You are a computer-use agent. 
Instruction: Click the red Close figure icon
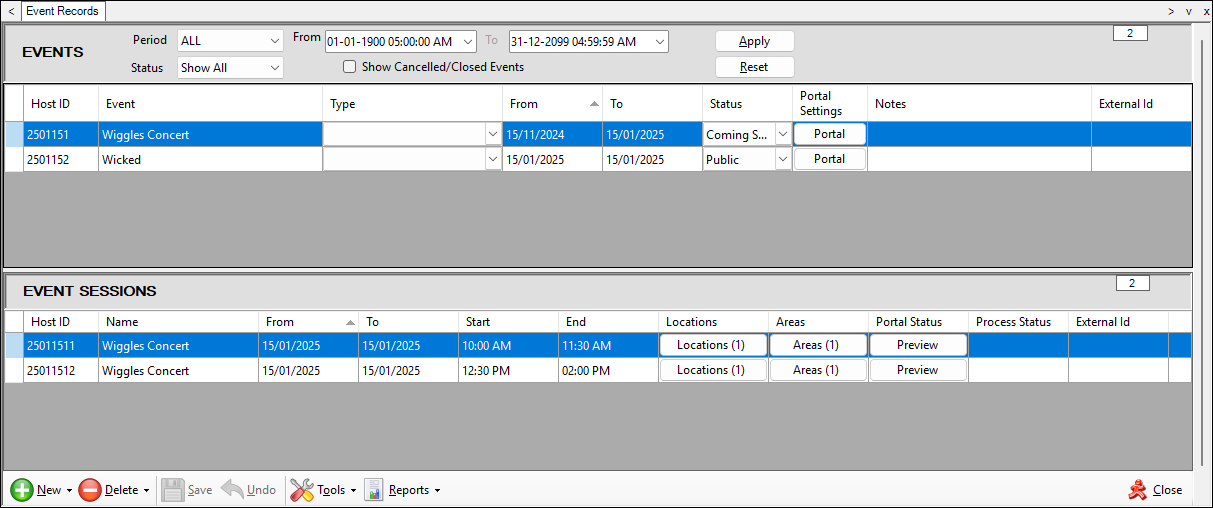(1137, 490)
